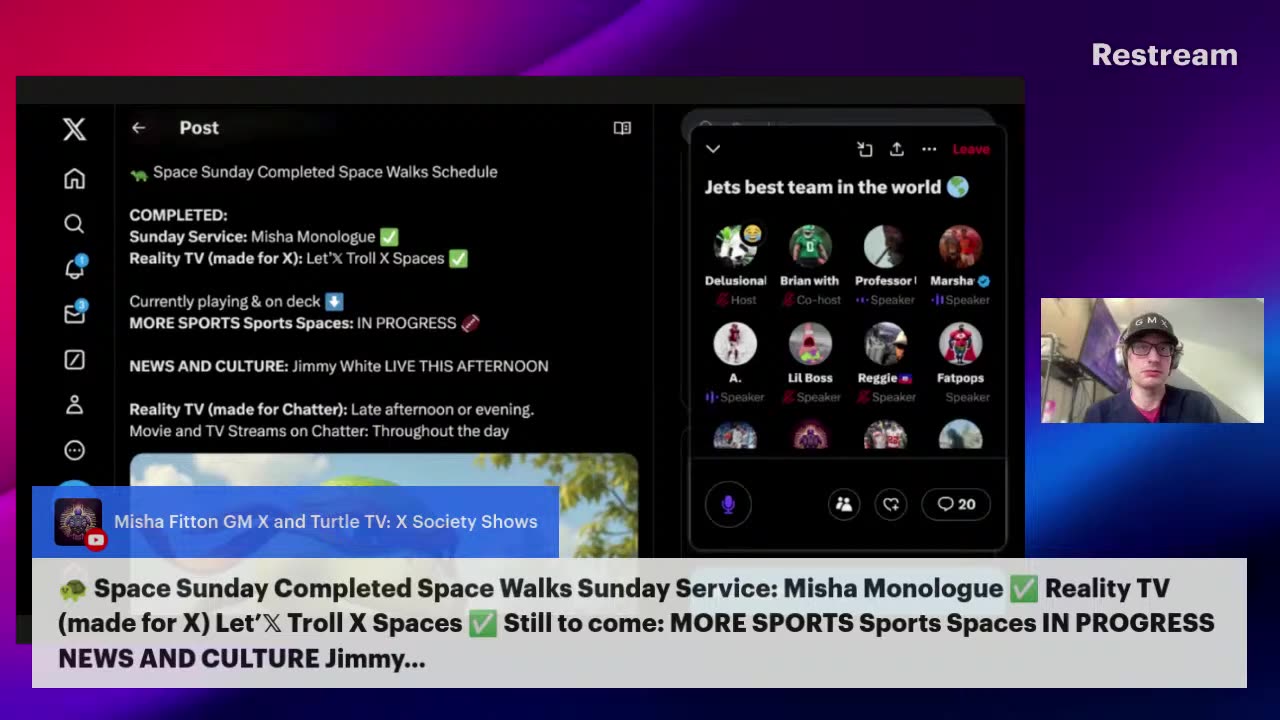Leave the Jets Space
This screenshot has width=1280, height=720.
(x=971, y=149)
